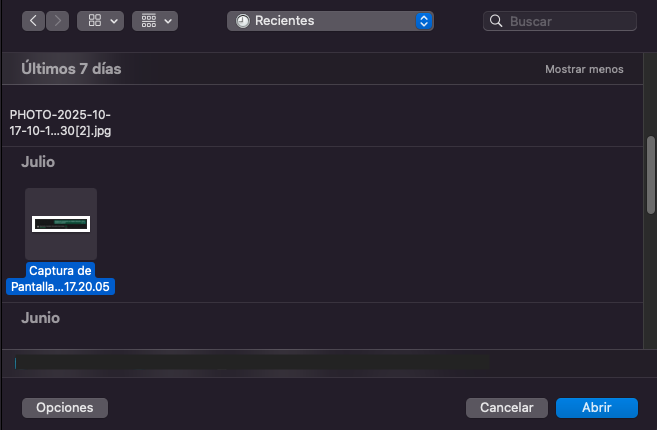Click the group-by grid icon
The image size is (657, 430).
point(147,20)
